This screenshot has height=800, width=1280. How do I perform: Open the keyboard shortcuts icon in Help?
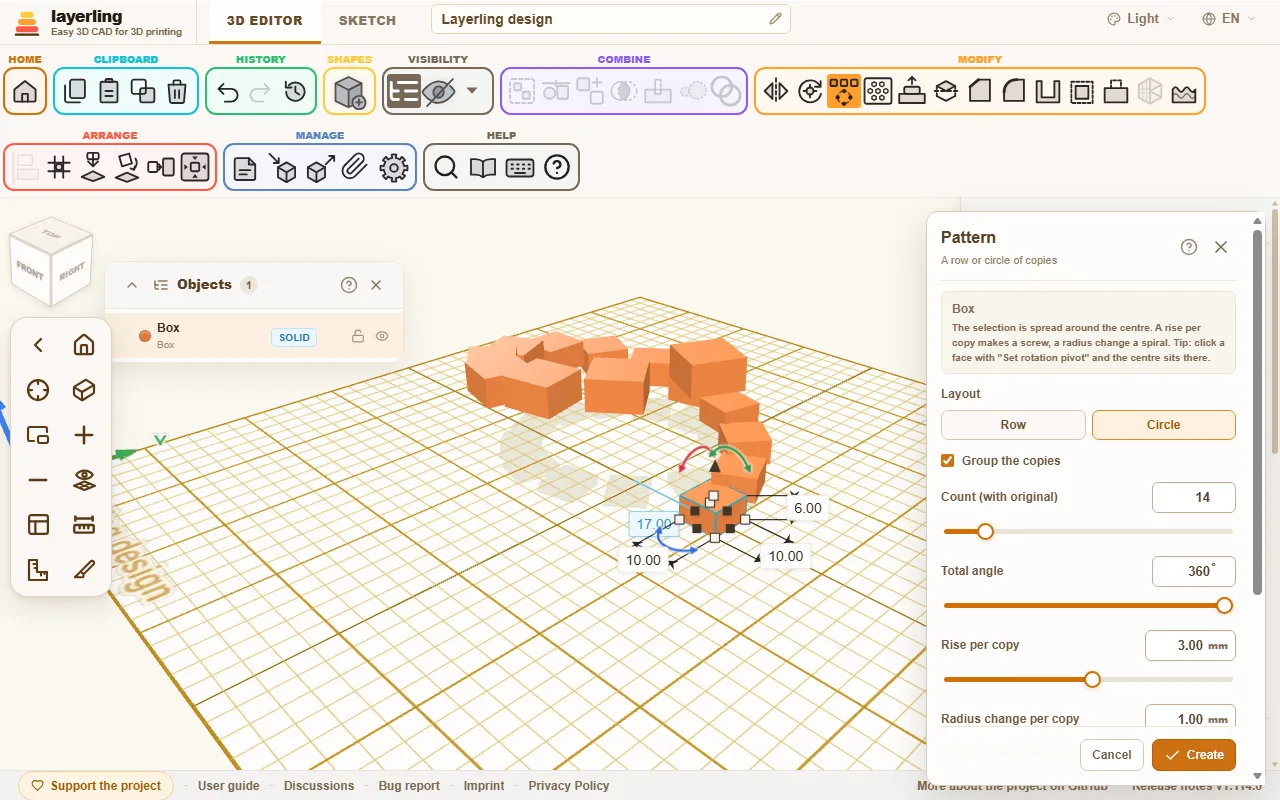click(520, 168)
